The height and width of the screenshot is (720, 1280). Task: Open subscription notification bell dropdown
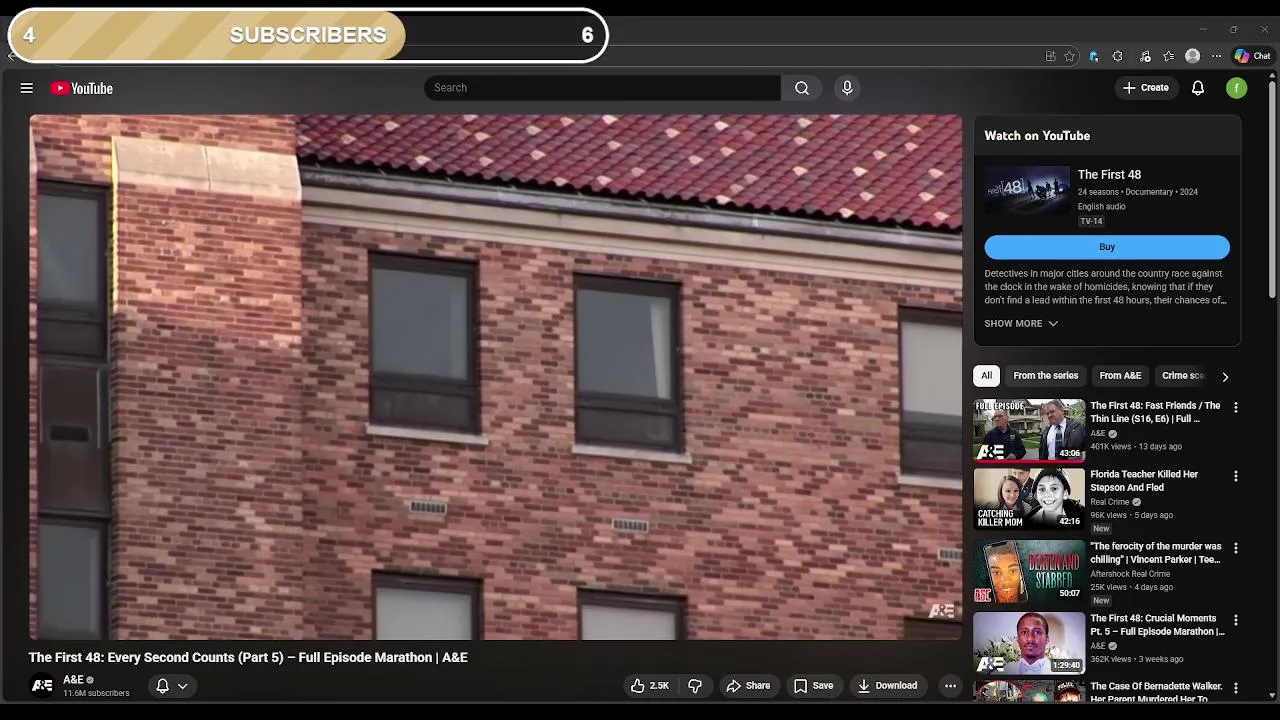(x=172, y=686)
